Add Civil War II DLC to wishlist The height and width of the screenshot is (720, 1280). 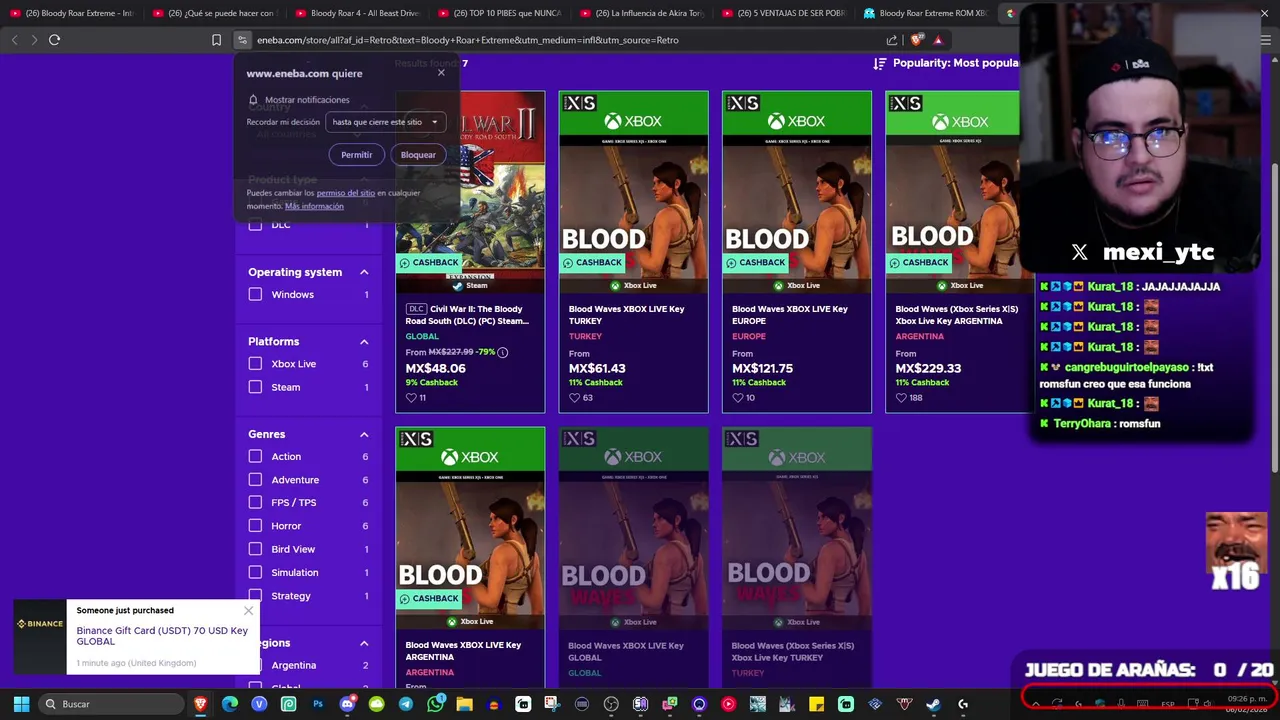coord(411,397)
